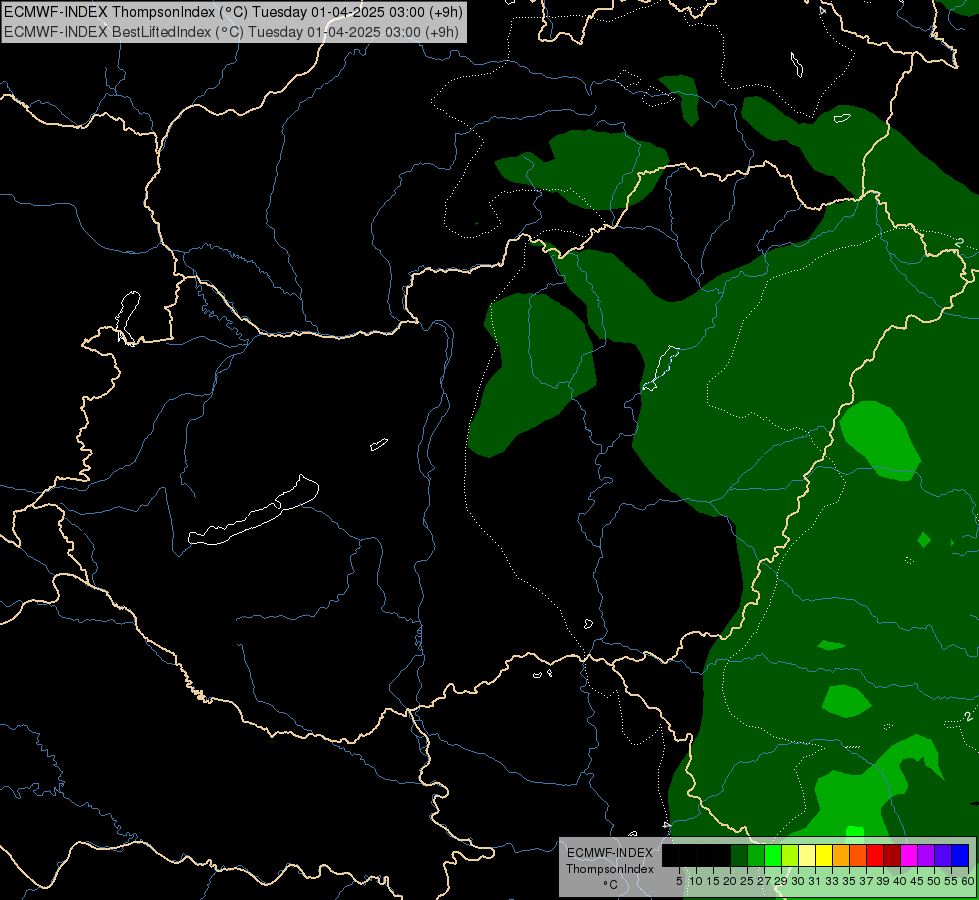The height and width of the screenshot is (900, 979).
Task: Click the lime 29-30 legend swatch
Action: (x=790, y=856)
